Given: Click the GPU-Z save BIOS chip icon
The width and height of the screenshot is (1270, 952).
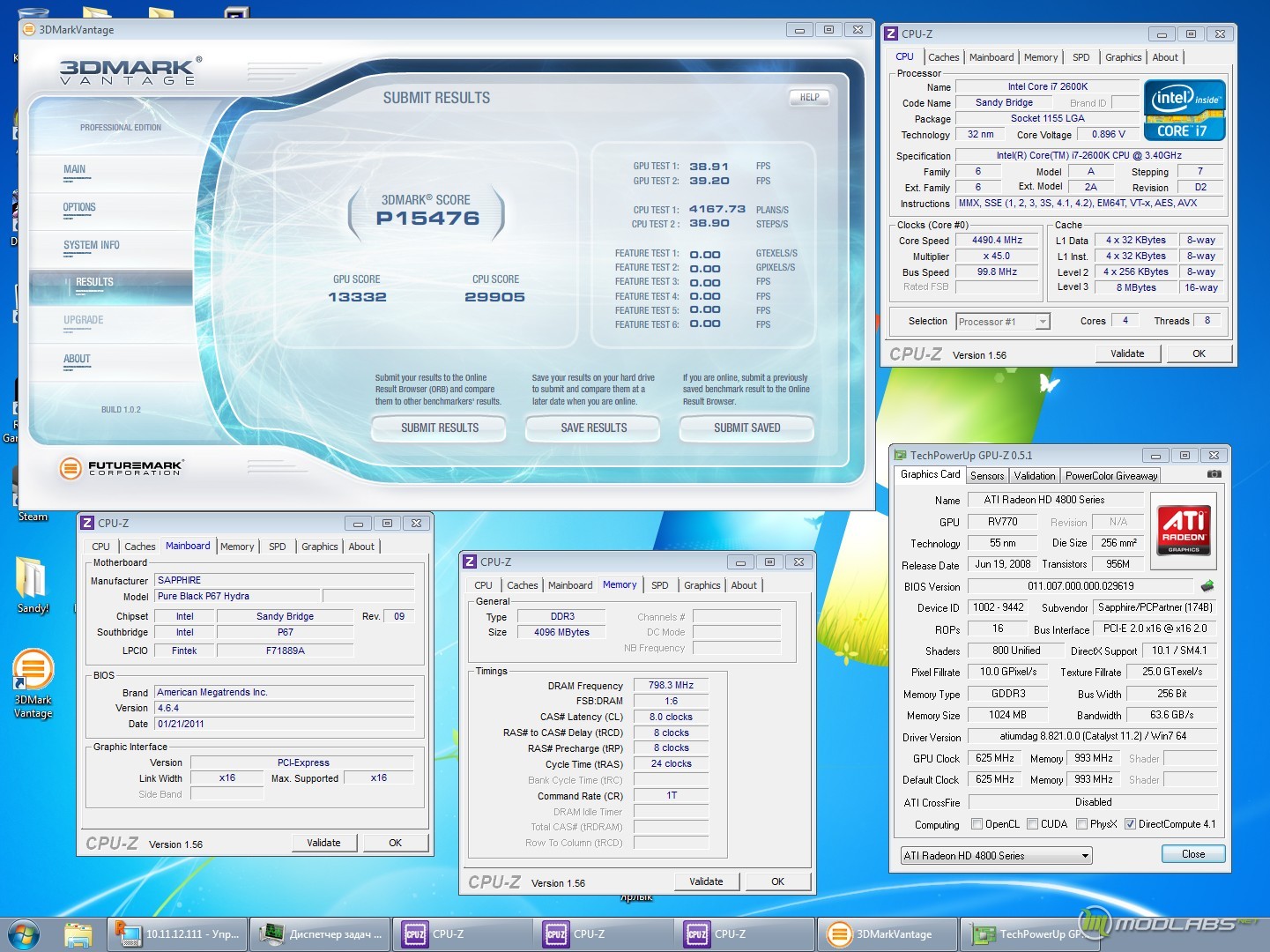Looking at the screenshot, I should (x=1207, y=585).
